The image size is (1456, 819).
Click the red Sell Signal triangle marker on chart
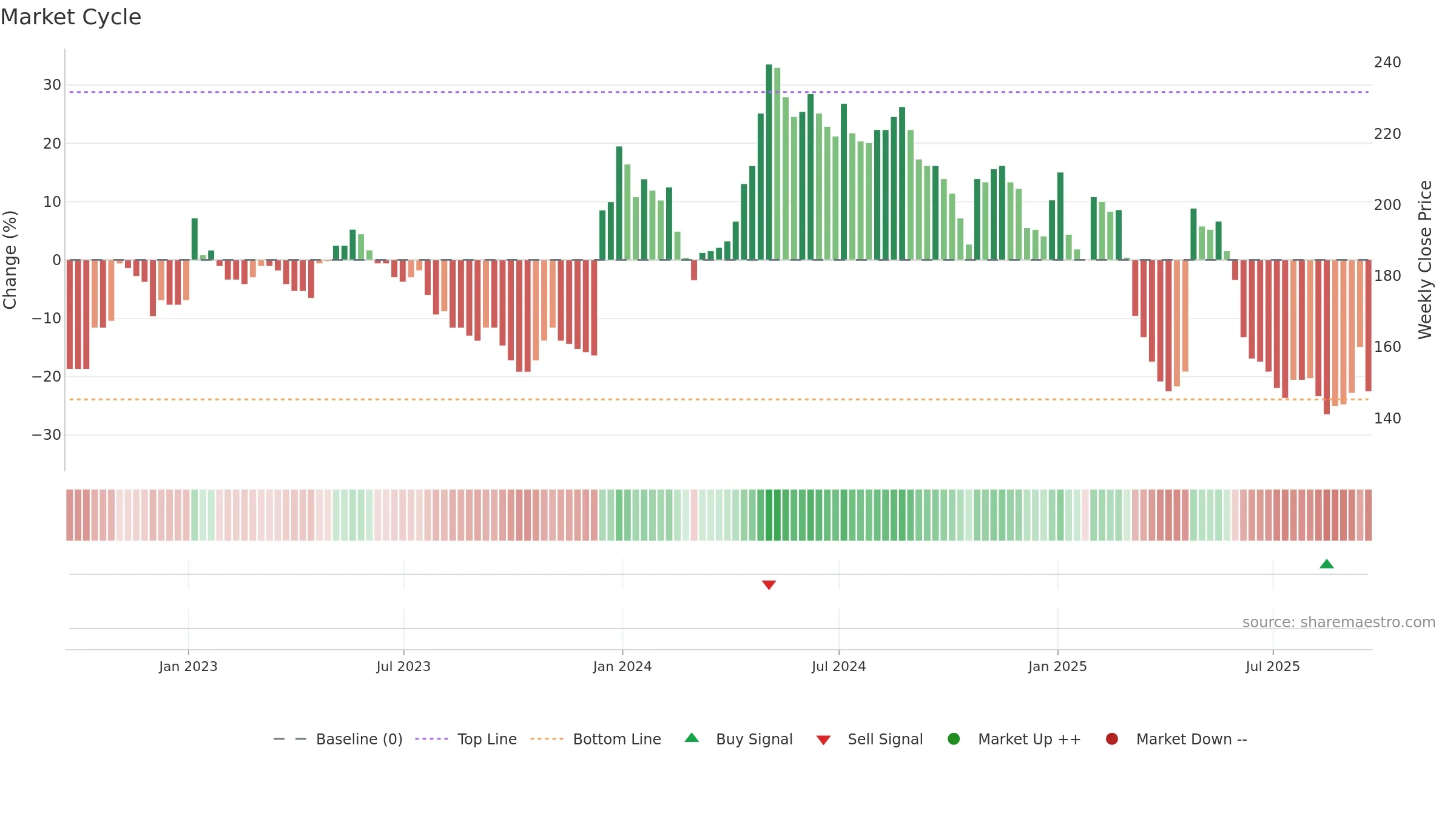click(769, 585)
